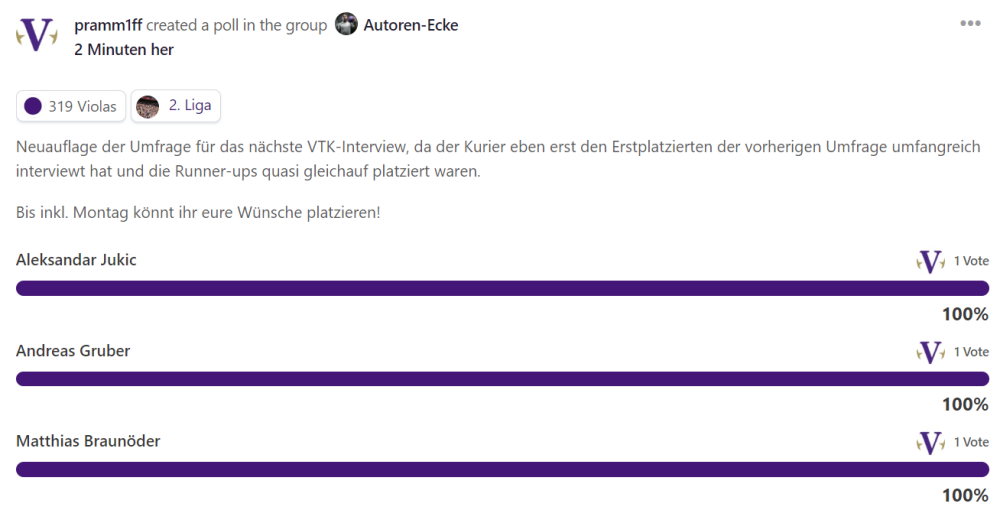The image size is (1000, 523).
Task: Click Andreas Gruber's purple progress bar
Action: pyautogui.click(x=502, y=379)
